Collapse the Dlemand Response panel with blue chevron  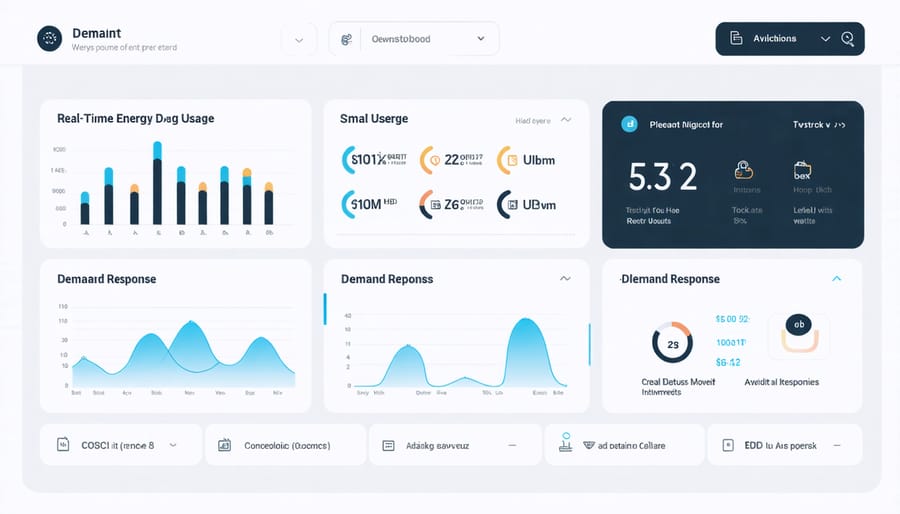837,279
